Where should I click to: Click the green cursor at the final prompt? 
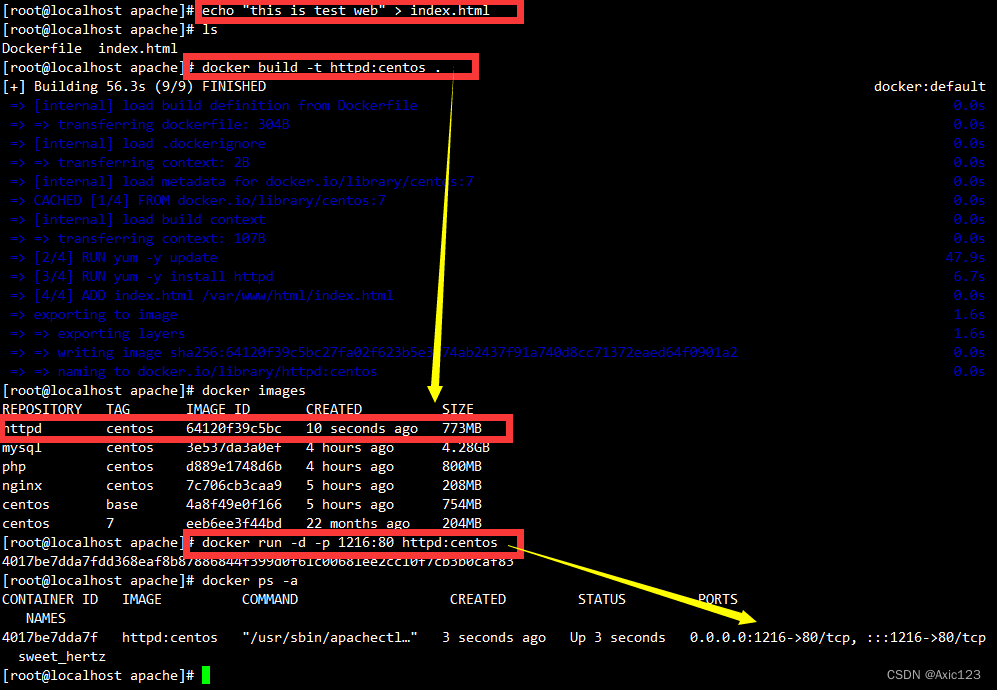point(206,675)
